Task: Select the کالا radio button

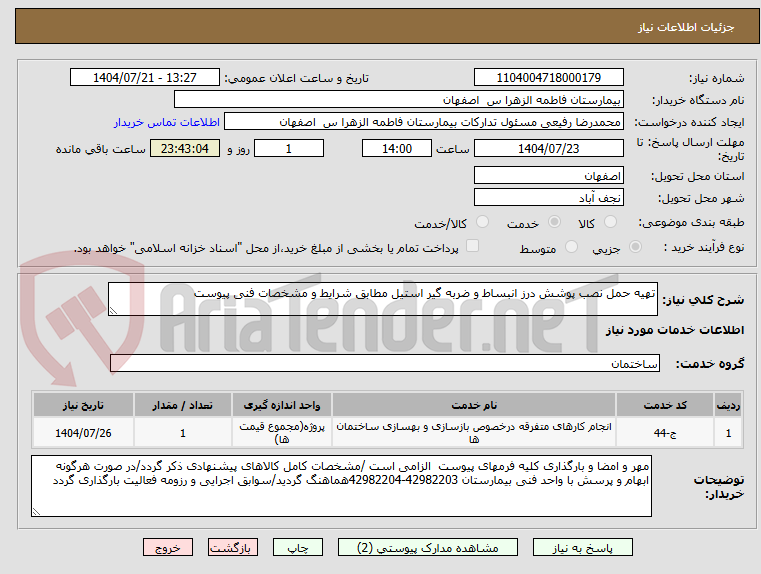Action: [610, 222]
